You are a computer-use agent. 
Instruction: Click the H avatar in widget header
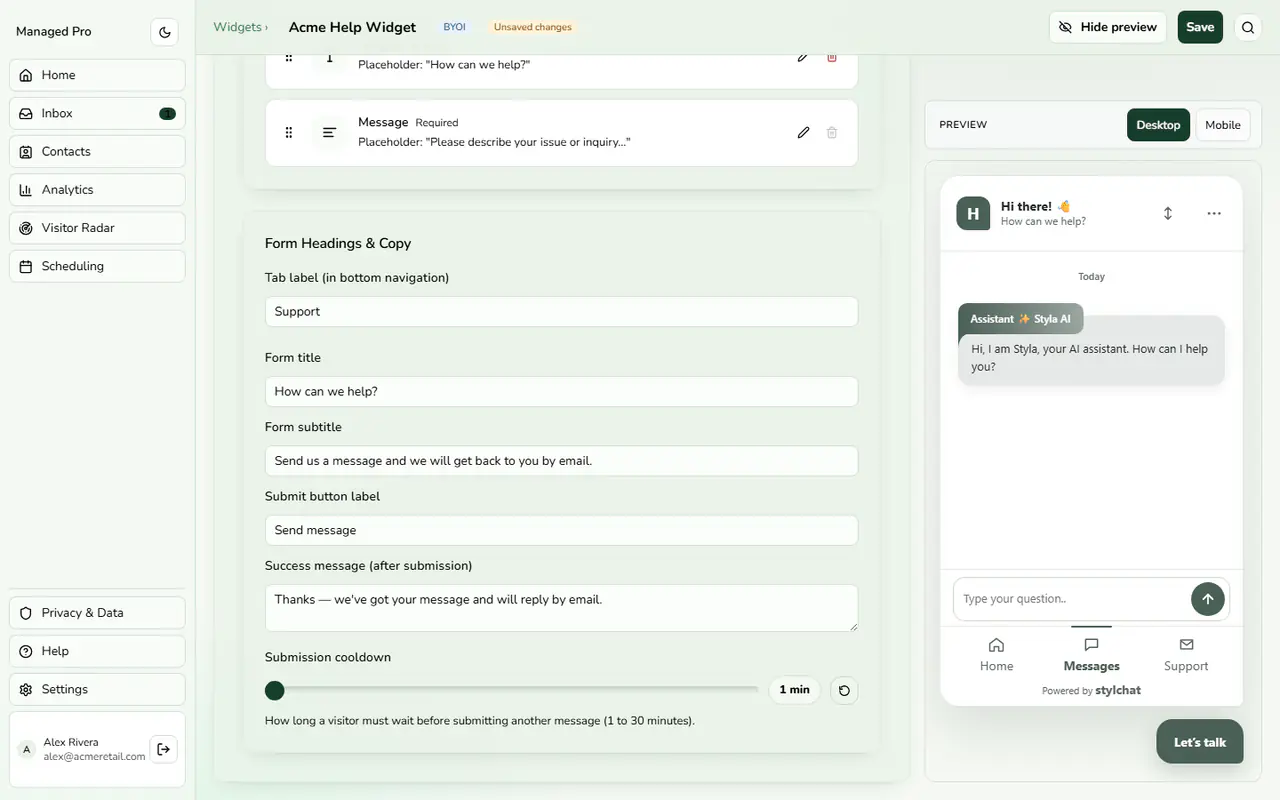pos(973,213)
